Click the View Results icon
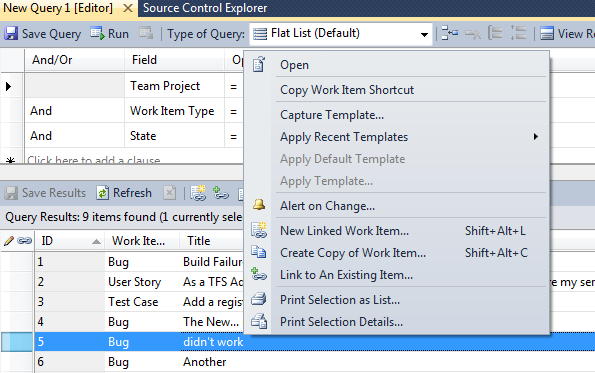The width and height of the screenshot is (595, 373). point(547,33)
